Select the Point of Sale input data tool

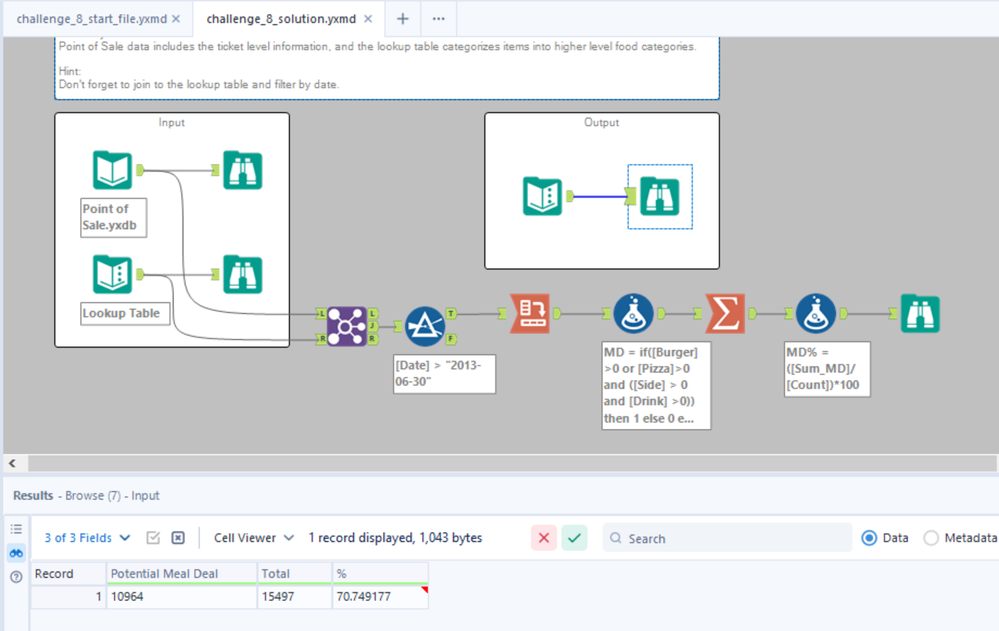(x=112, y=170)
